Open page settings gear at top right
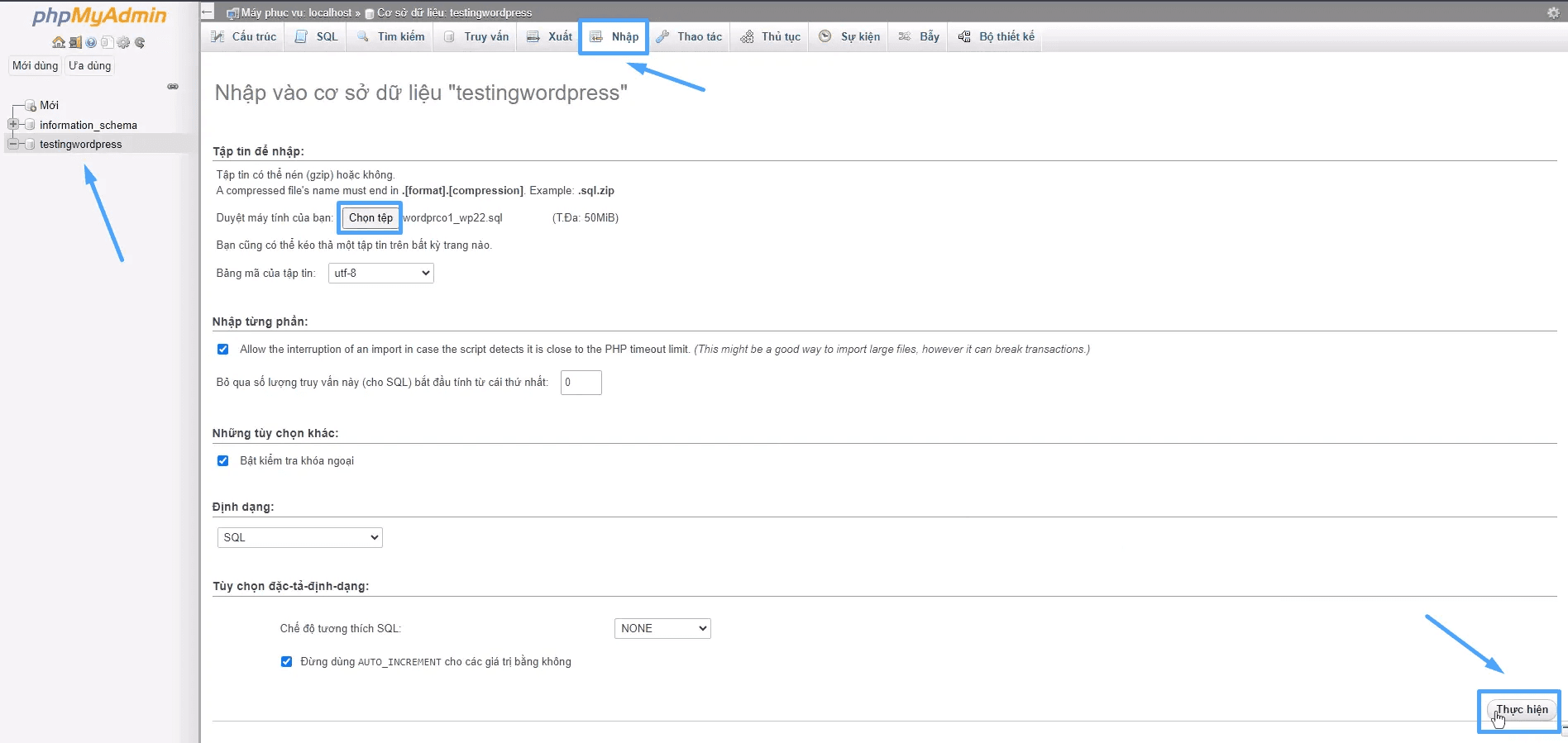Image resolution: width=1568 pixels, height=743 pixels. (1553, 12)
